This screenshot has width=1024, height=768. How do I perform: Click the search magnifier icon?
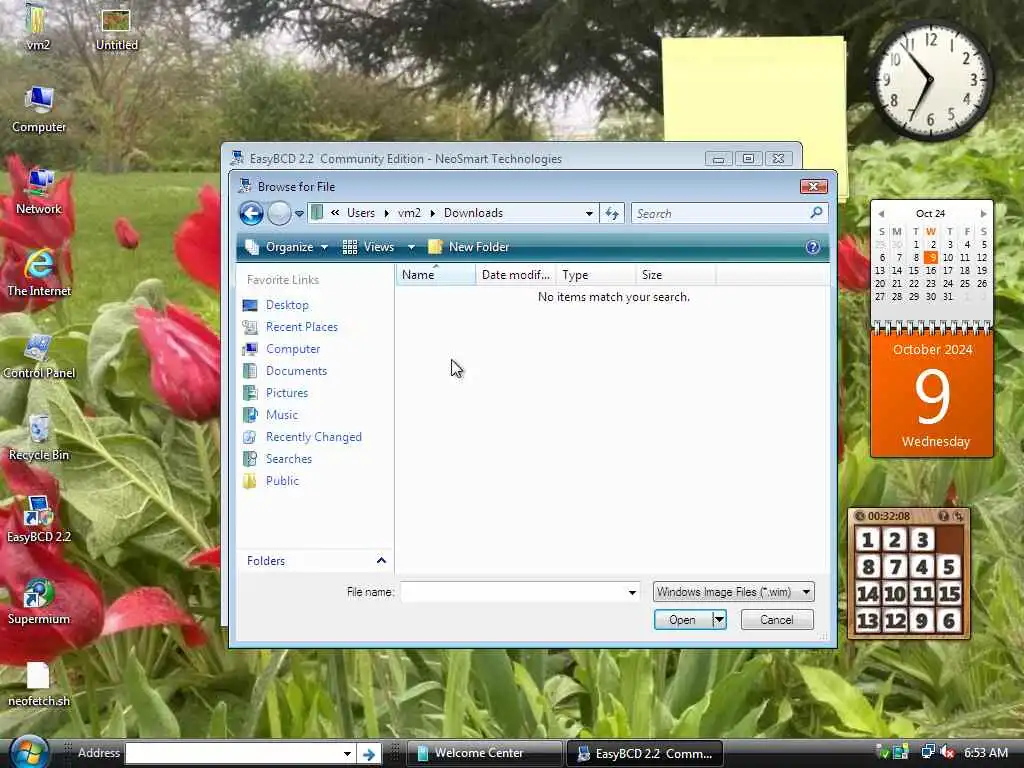(816, 213)
